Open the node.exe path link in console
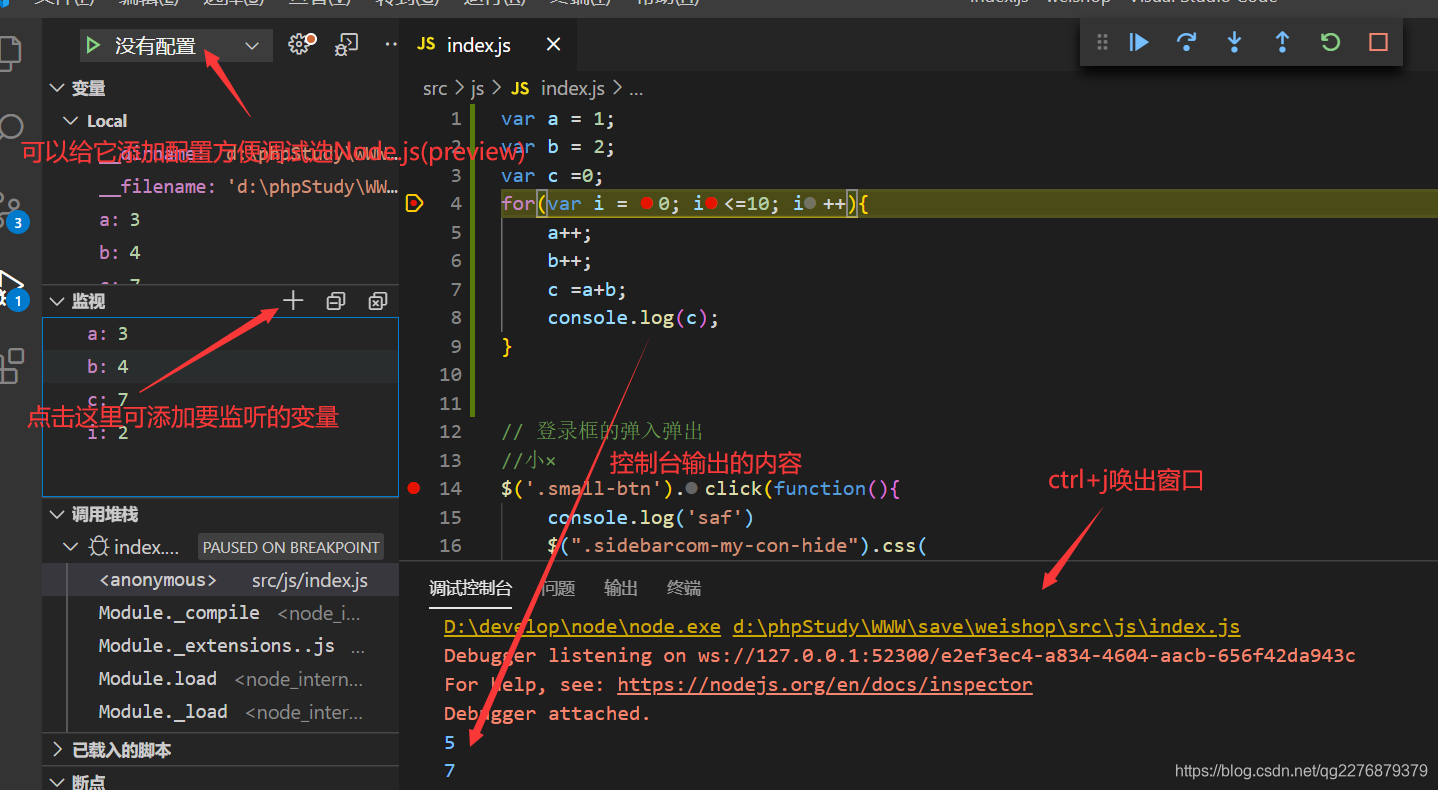The height and width of the screenshot is (790, 1438). 582,627
